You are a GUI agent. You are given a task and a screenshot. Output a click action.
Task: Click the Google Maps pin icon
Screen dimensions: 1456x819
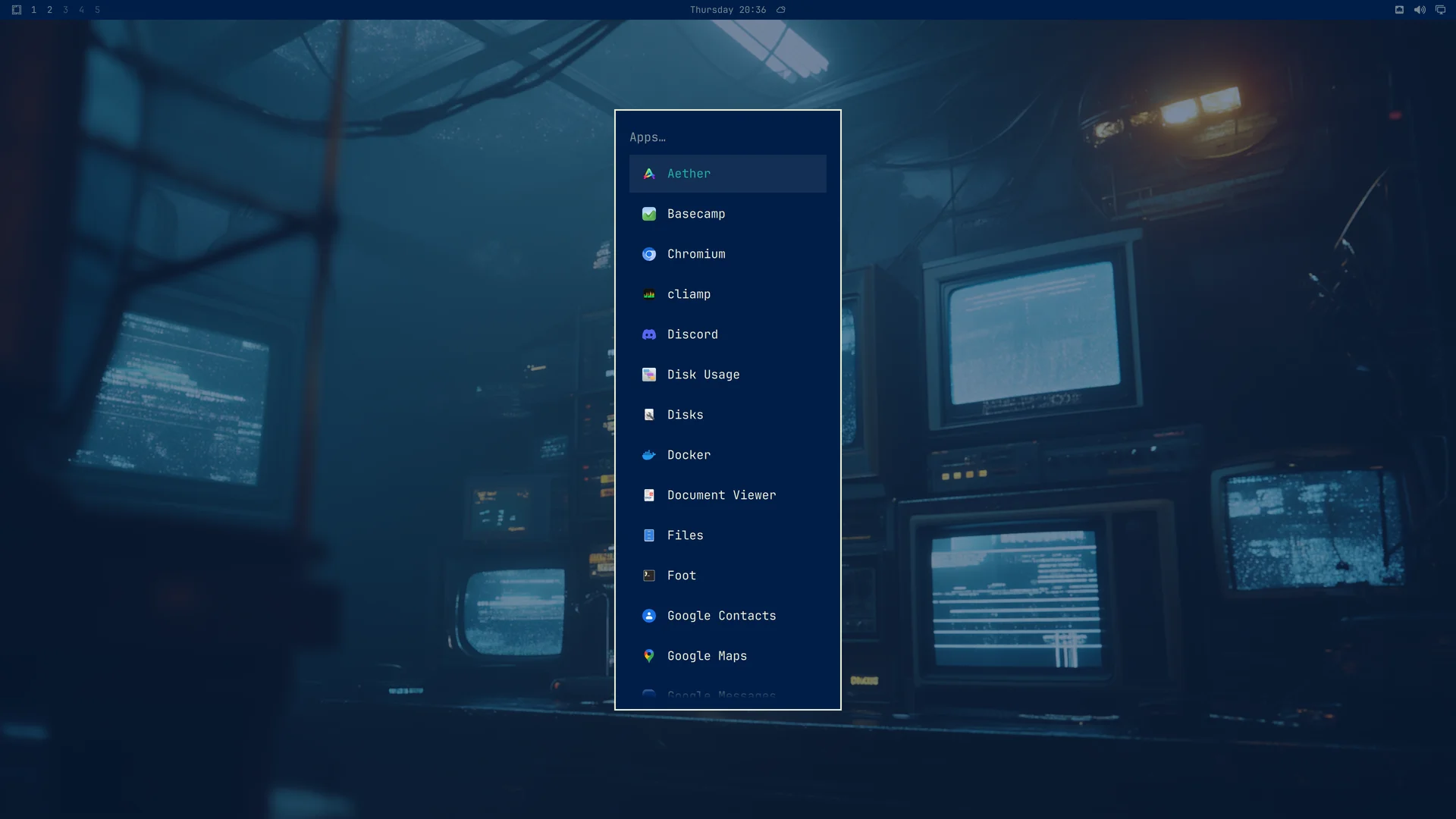649,656
